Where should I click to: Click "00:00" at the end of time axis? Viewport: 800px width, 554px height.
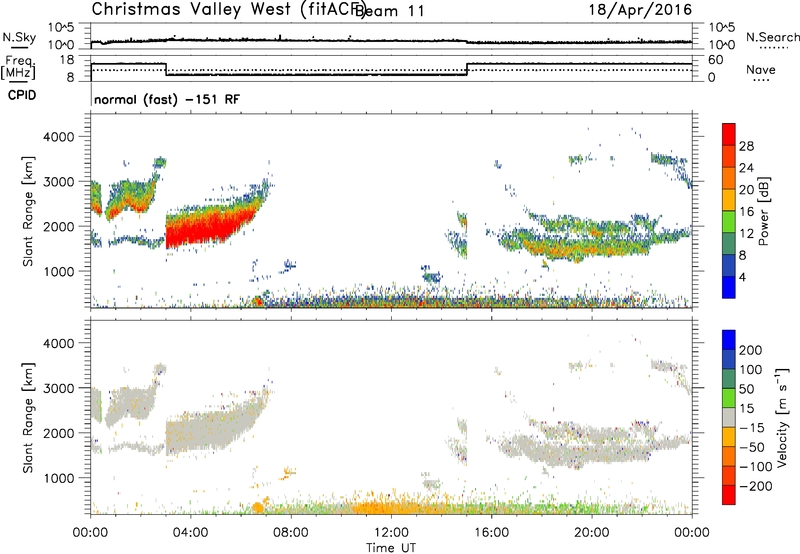[x=692, y=533]
